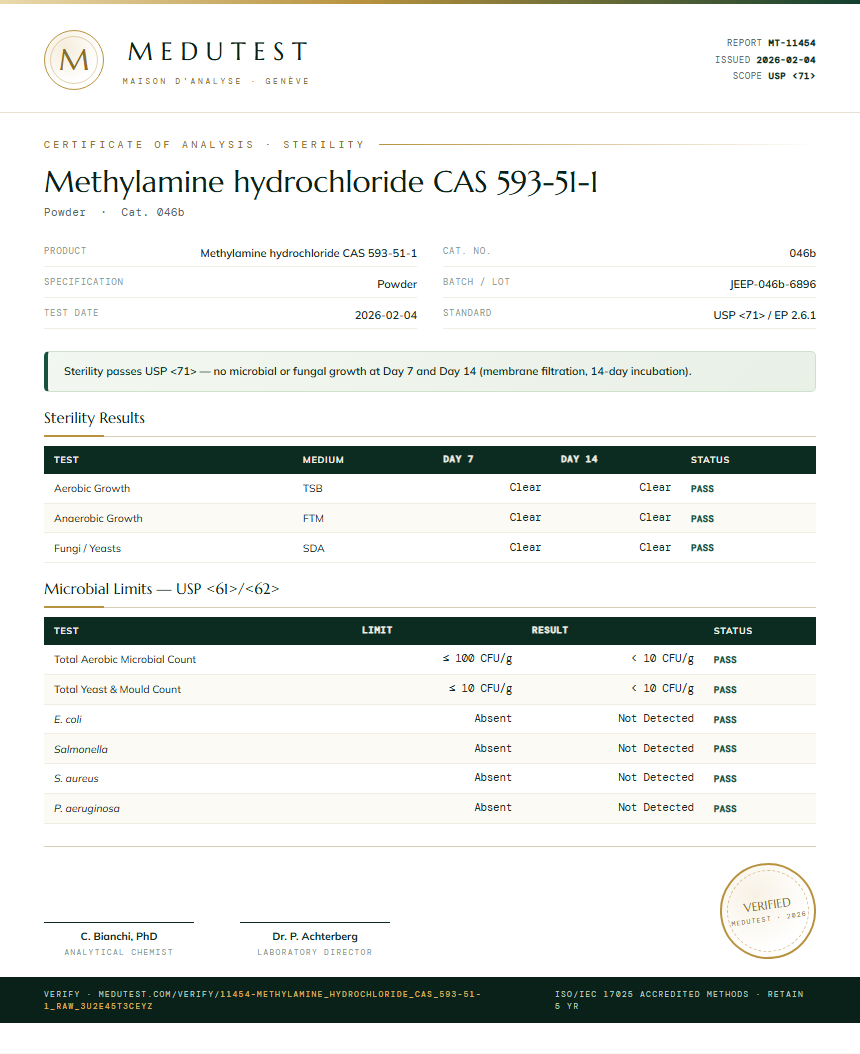The image size is (860, 1054).
Task: Click the Anaerobic Growth row label
Action: 98,518
